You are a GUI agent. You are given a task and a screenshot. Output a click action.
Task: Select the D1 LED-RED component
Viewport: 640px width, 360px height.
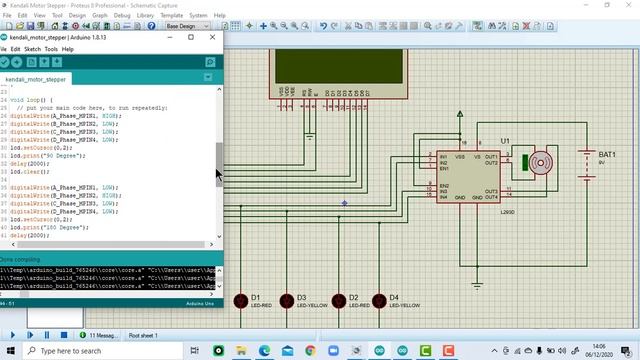[x=241, y=301]
